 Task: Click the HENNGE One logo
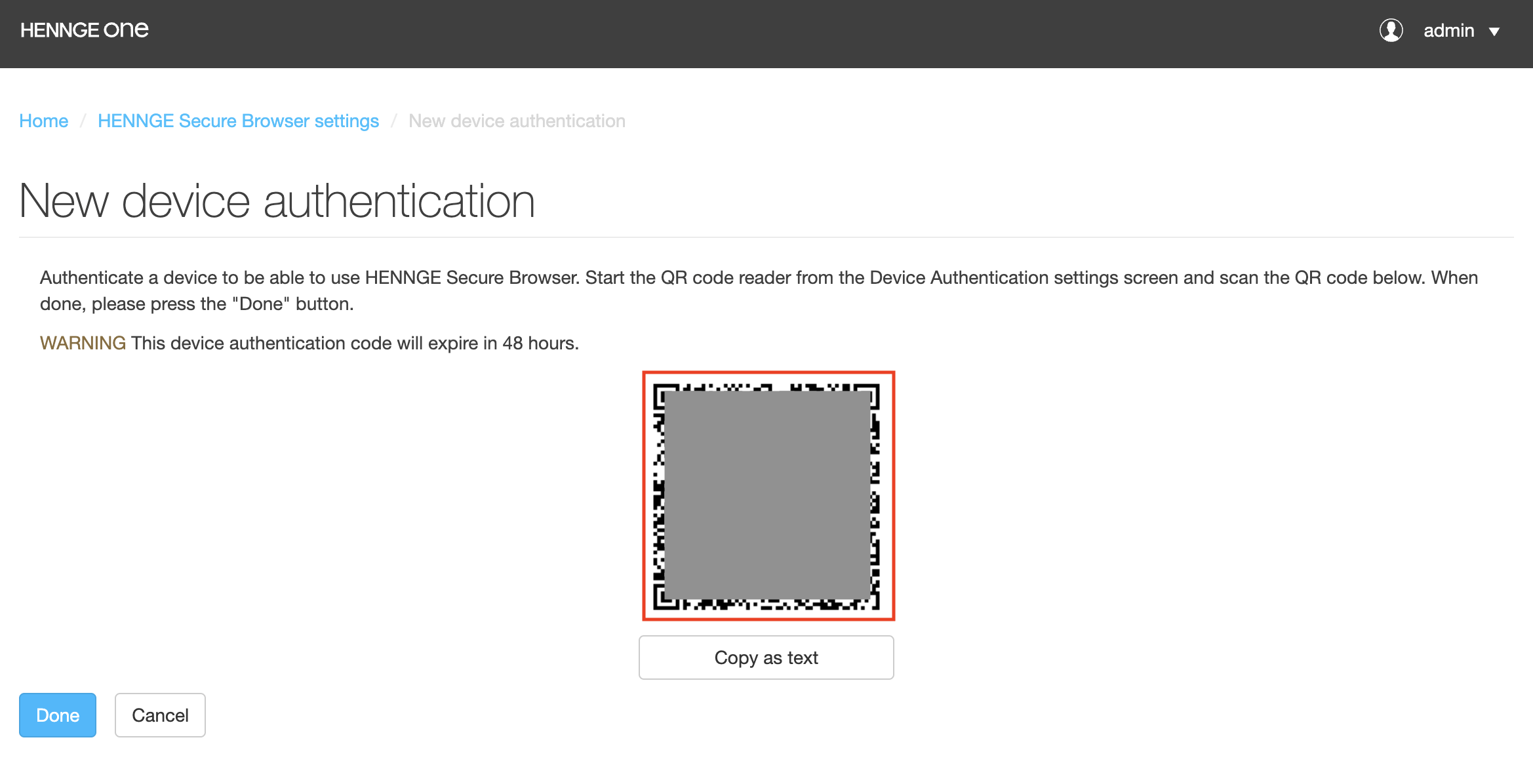pyautogui.click(x=85, y=30)
